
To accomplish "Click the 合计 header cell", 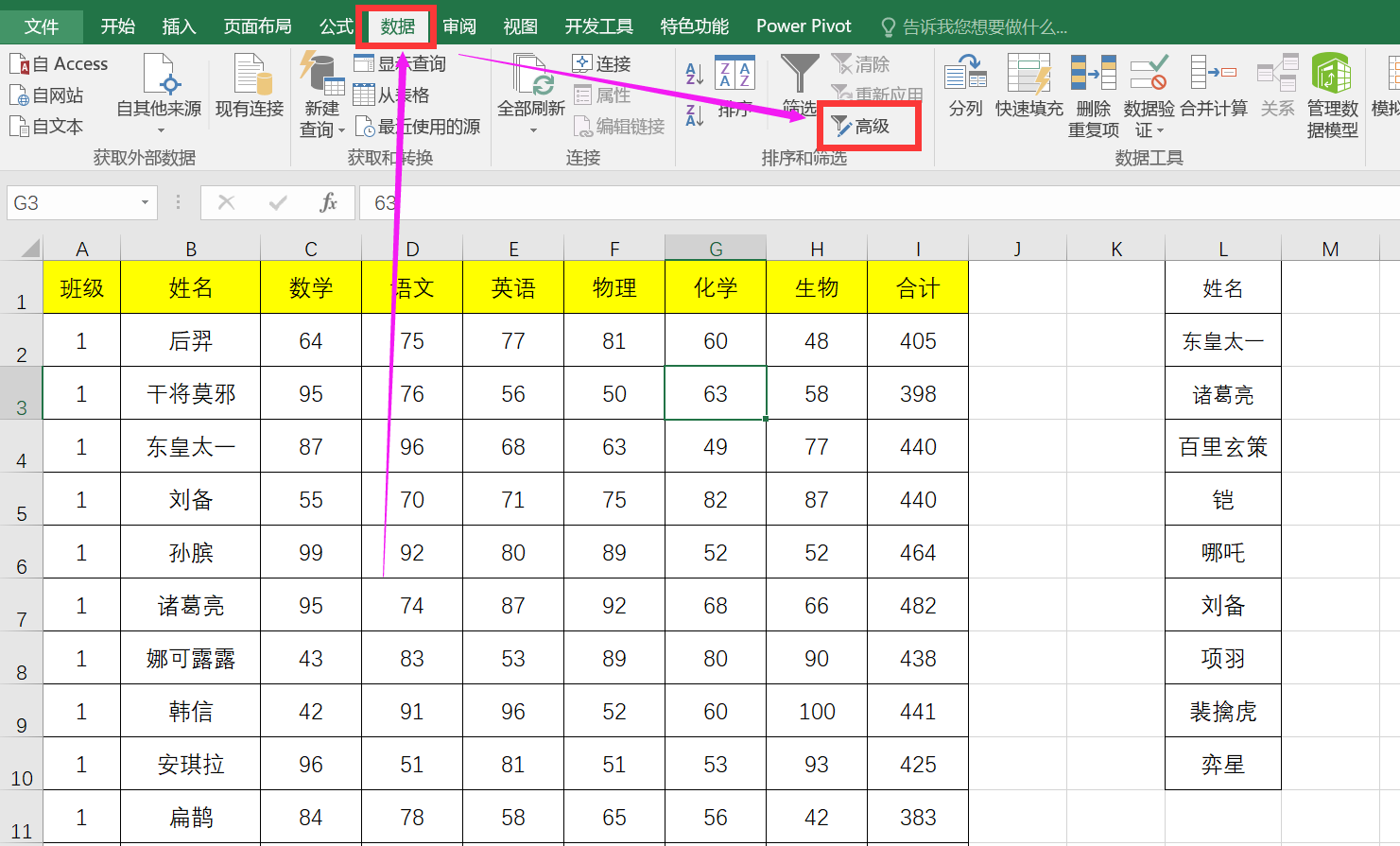I will (x=918, y=287).
